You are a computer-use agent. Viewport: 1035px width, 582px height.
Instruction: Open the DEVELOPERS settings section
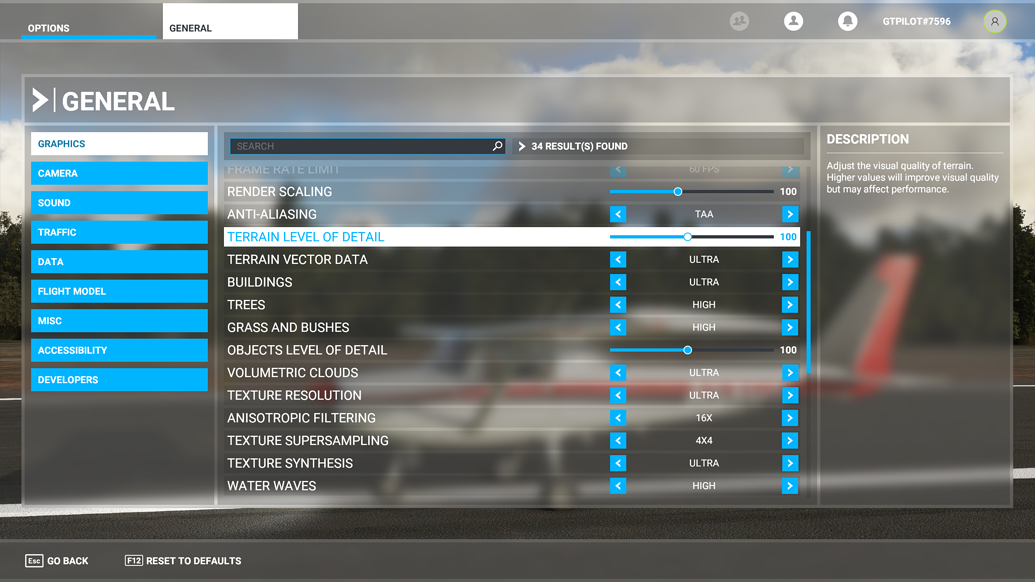pyautogui.click(x=119, y=379)
